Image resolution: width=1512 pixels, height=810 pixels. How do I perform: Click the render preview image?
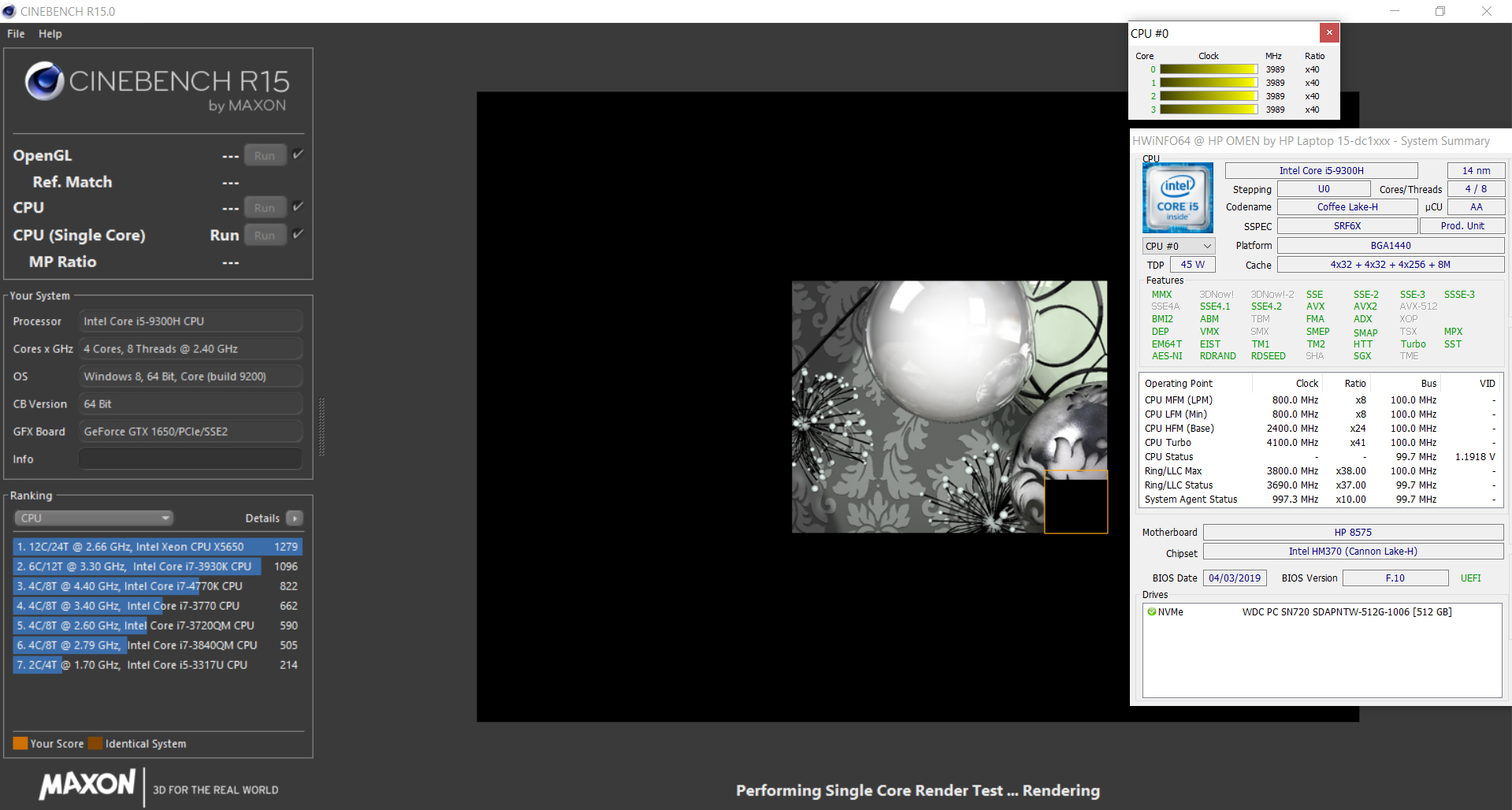(949, 407)
